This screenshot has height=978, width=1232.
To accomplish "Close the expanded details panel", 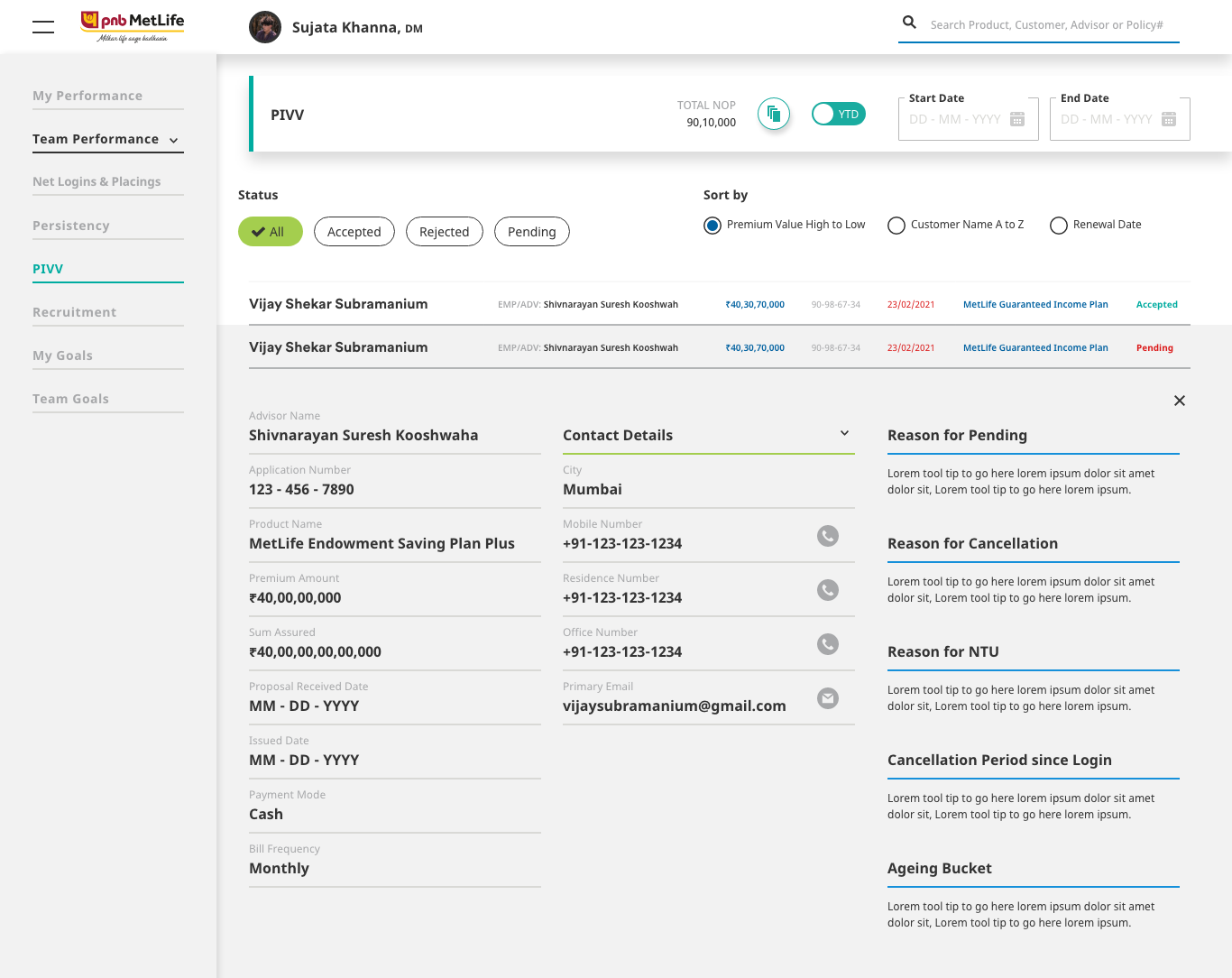I will coord(1180,401).
